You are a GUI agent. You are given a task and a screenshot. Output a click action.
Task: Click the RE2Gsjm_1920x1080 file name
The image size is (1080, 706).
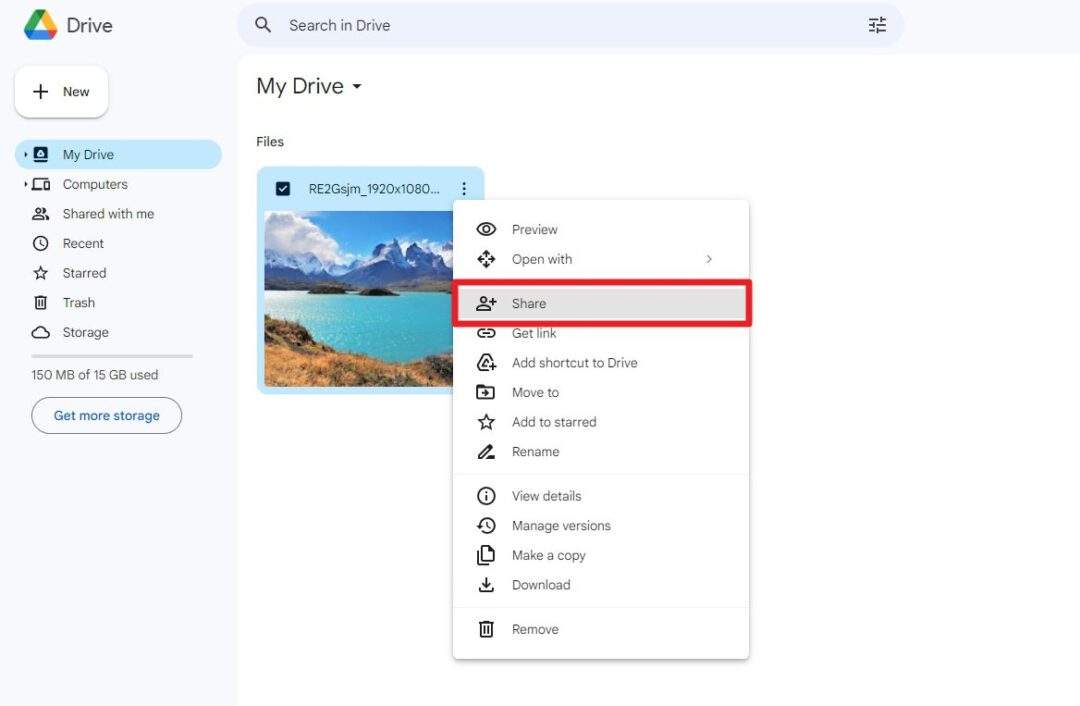pos(374,189)
